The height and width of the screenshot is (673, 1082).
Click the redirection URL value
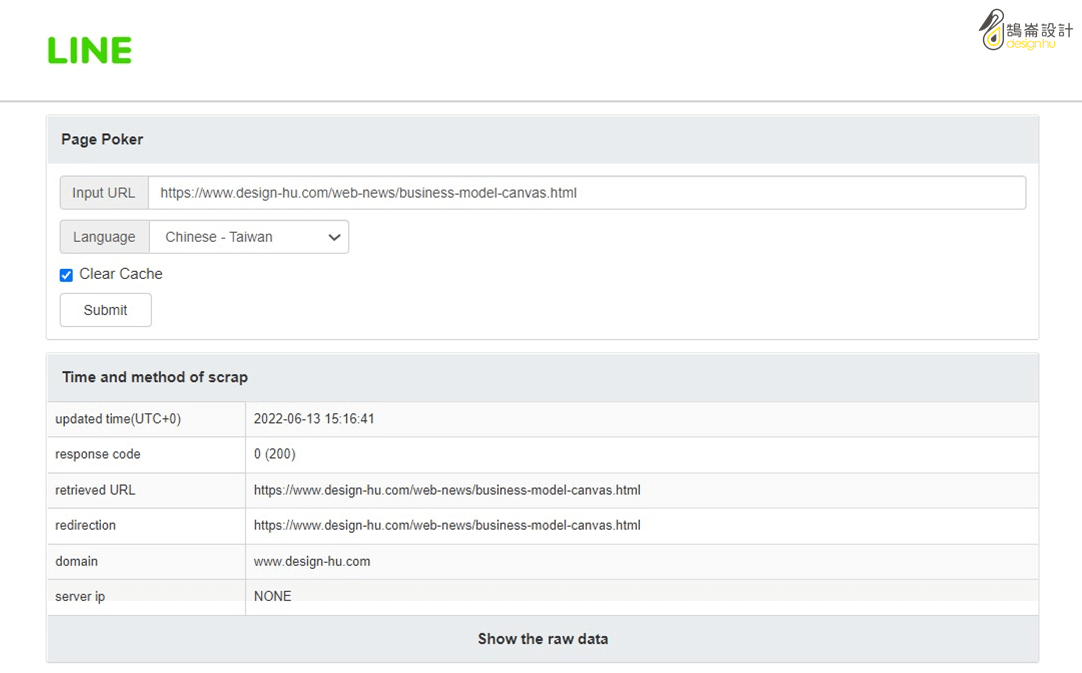[447, 525]
